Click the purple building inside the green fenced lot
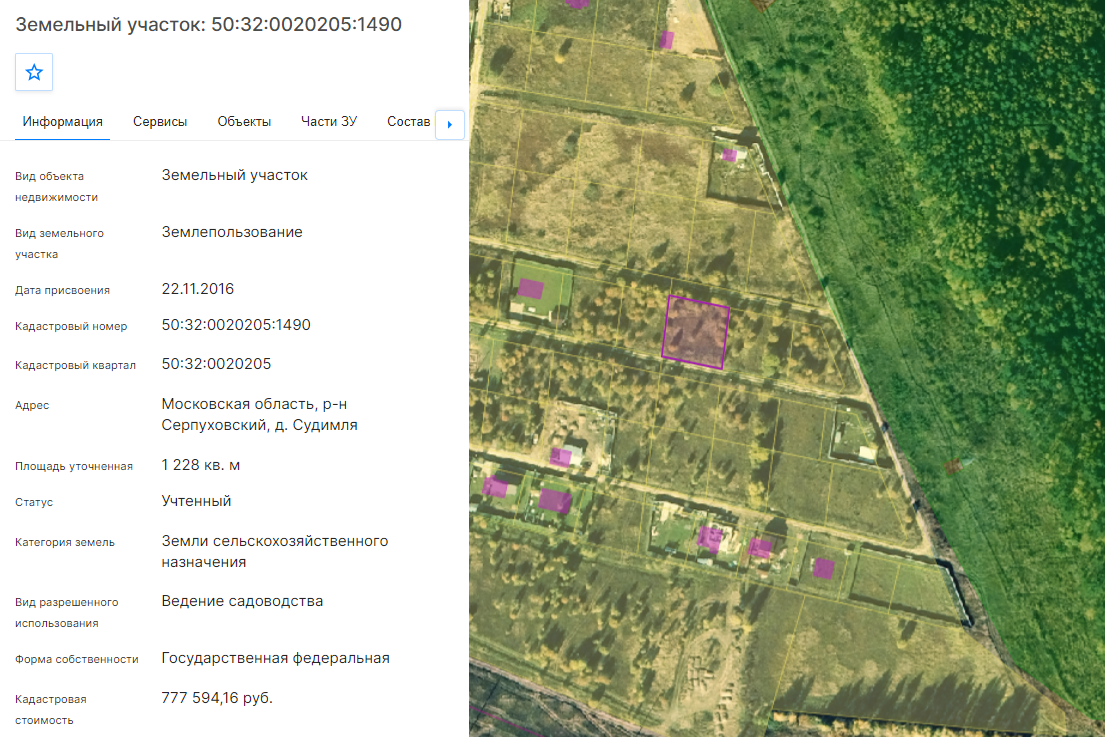The height and width of the screenshot is (737, 1105). [531, 288]
